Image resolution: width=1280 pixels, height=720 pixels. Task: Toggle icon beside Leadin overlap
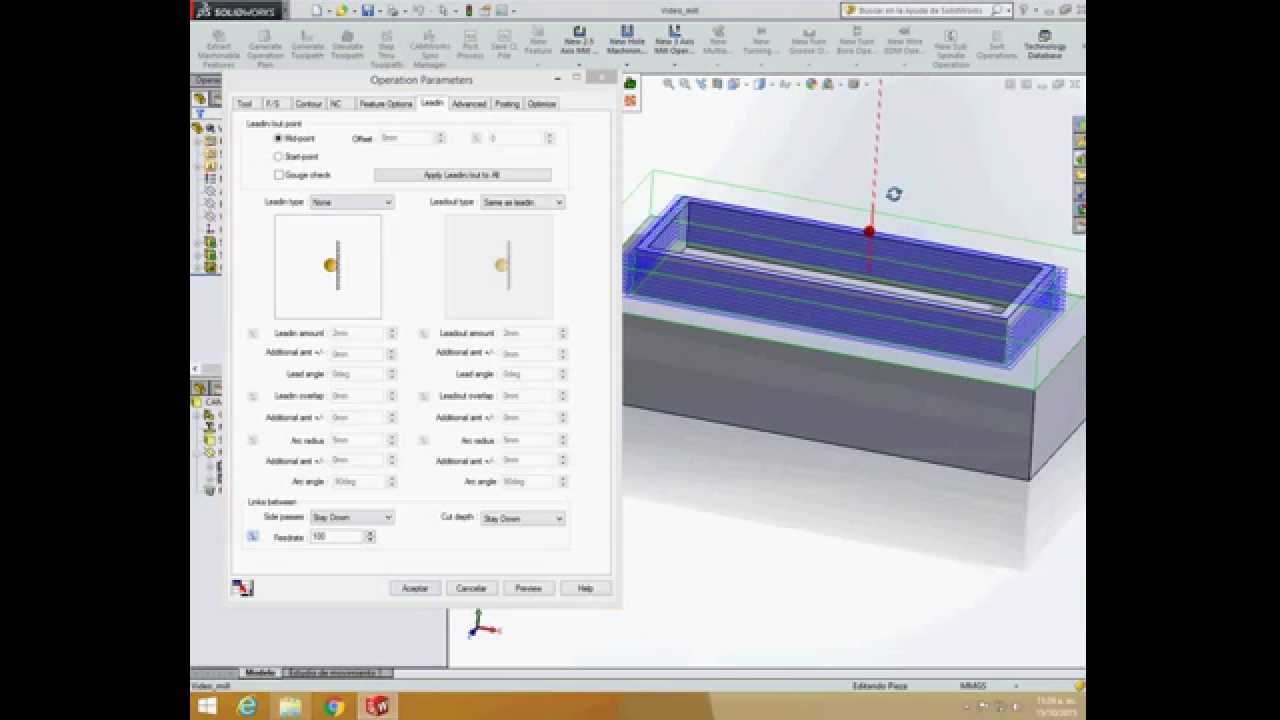pyautogui.click(x=253, y=396)
